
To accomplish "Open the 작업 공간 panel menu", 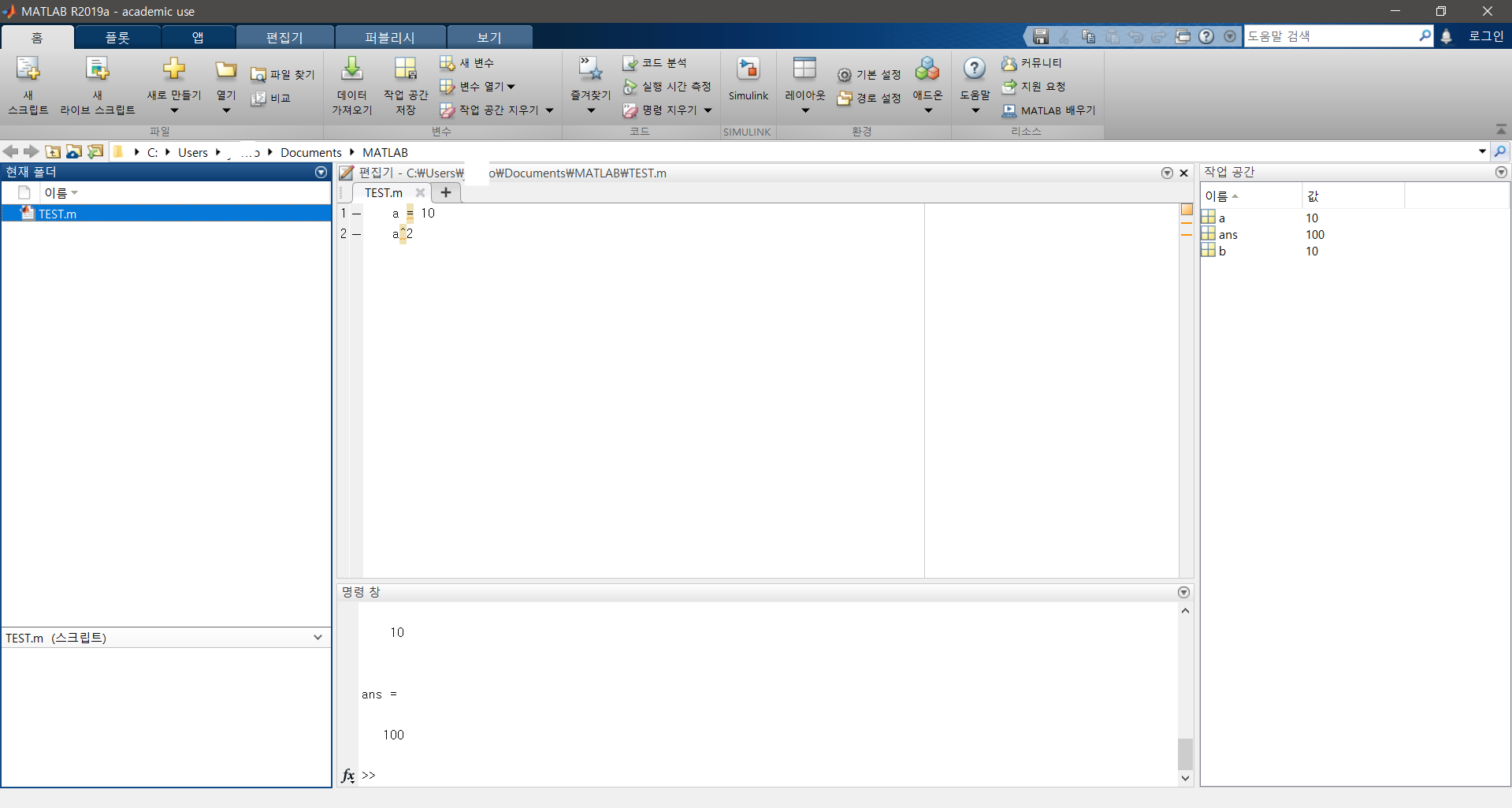I will [1500, 172].
